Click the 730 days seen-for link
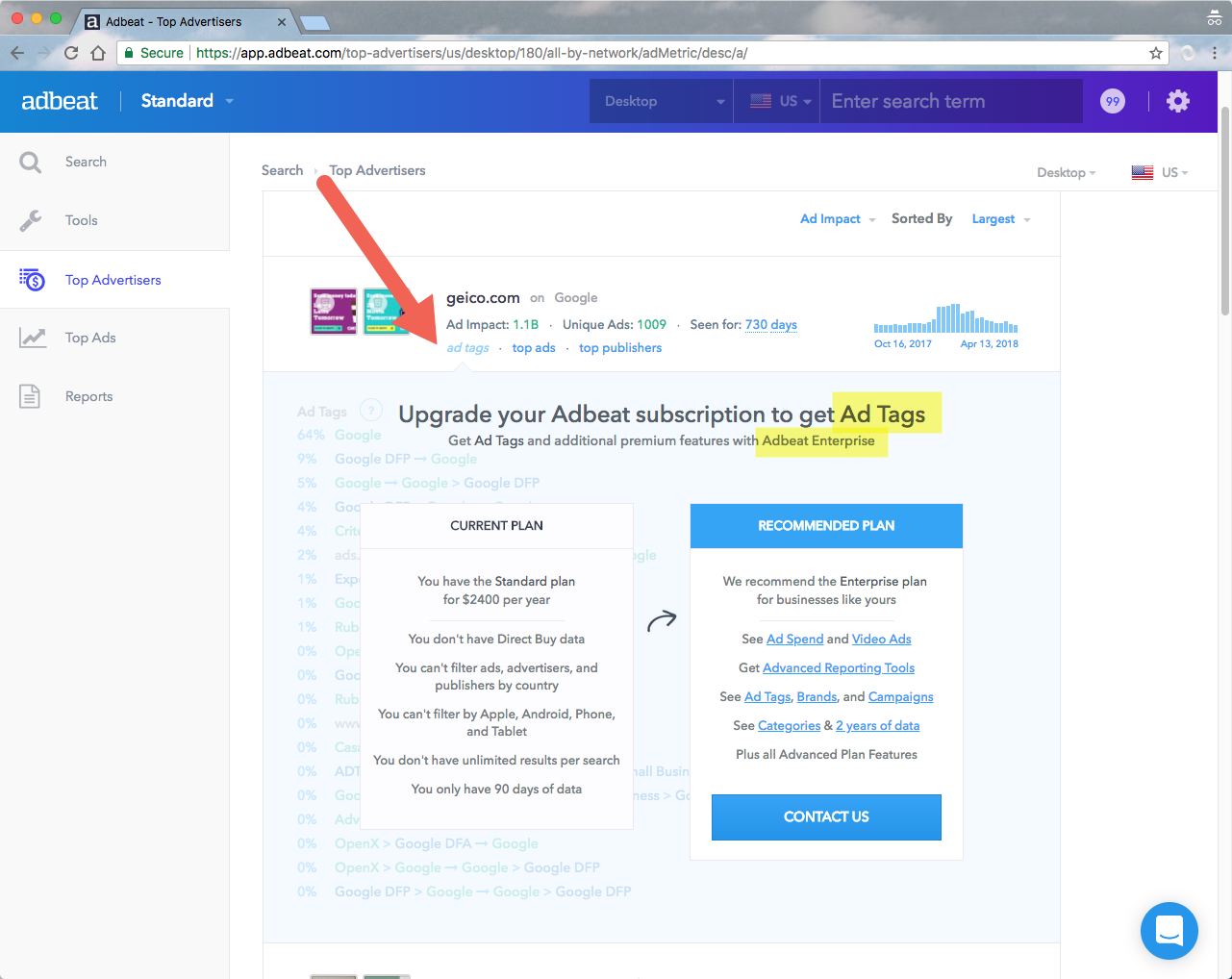This screenshot has height=979, width=1232. click(x=771, y=325)
